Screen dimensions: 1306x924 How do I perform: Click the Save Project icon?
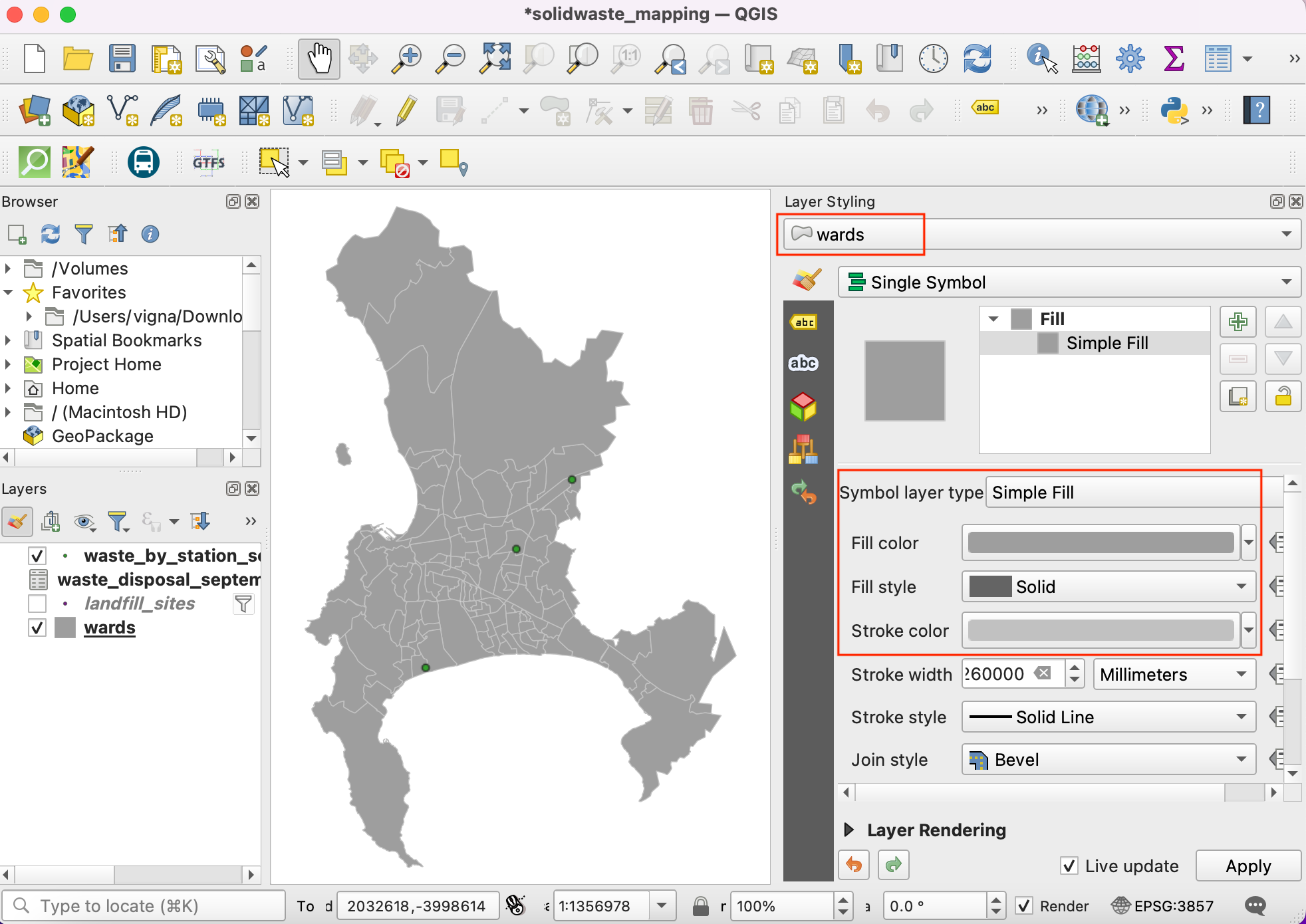coord(122,58)
